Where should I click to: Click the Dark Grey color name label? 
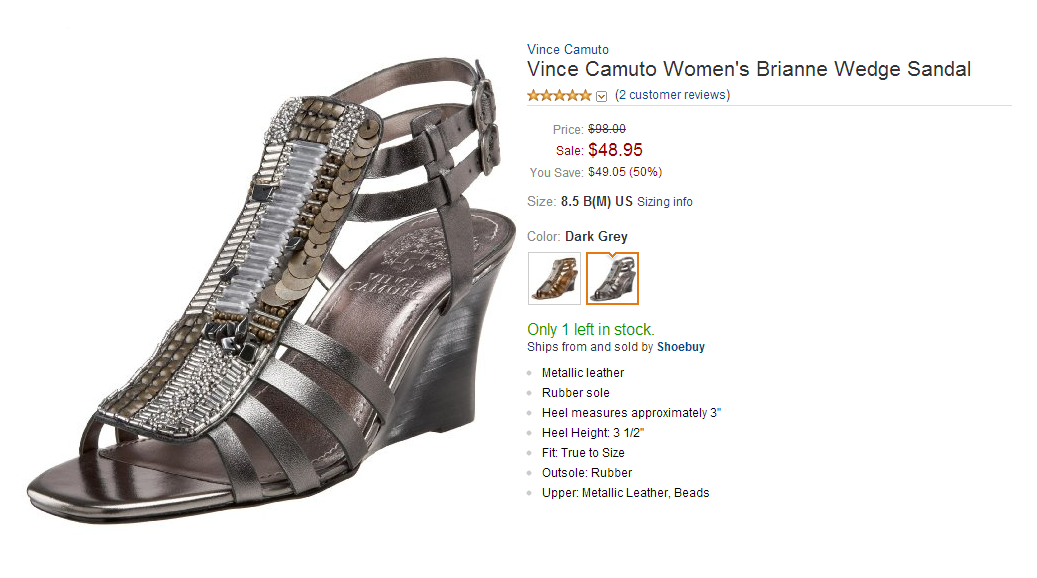[x=596, y=237]
